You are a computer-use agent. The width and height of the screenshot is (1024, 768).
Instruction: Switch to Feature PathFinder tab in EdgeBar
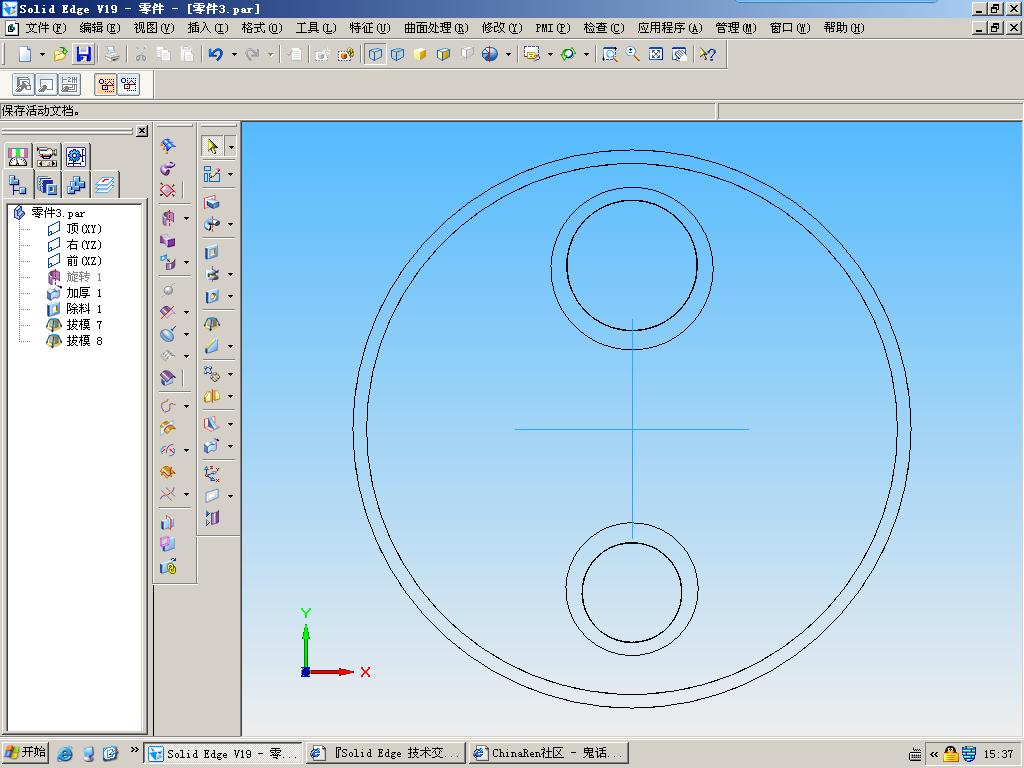18,185
